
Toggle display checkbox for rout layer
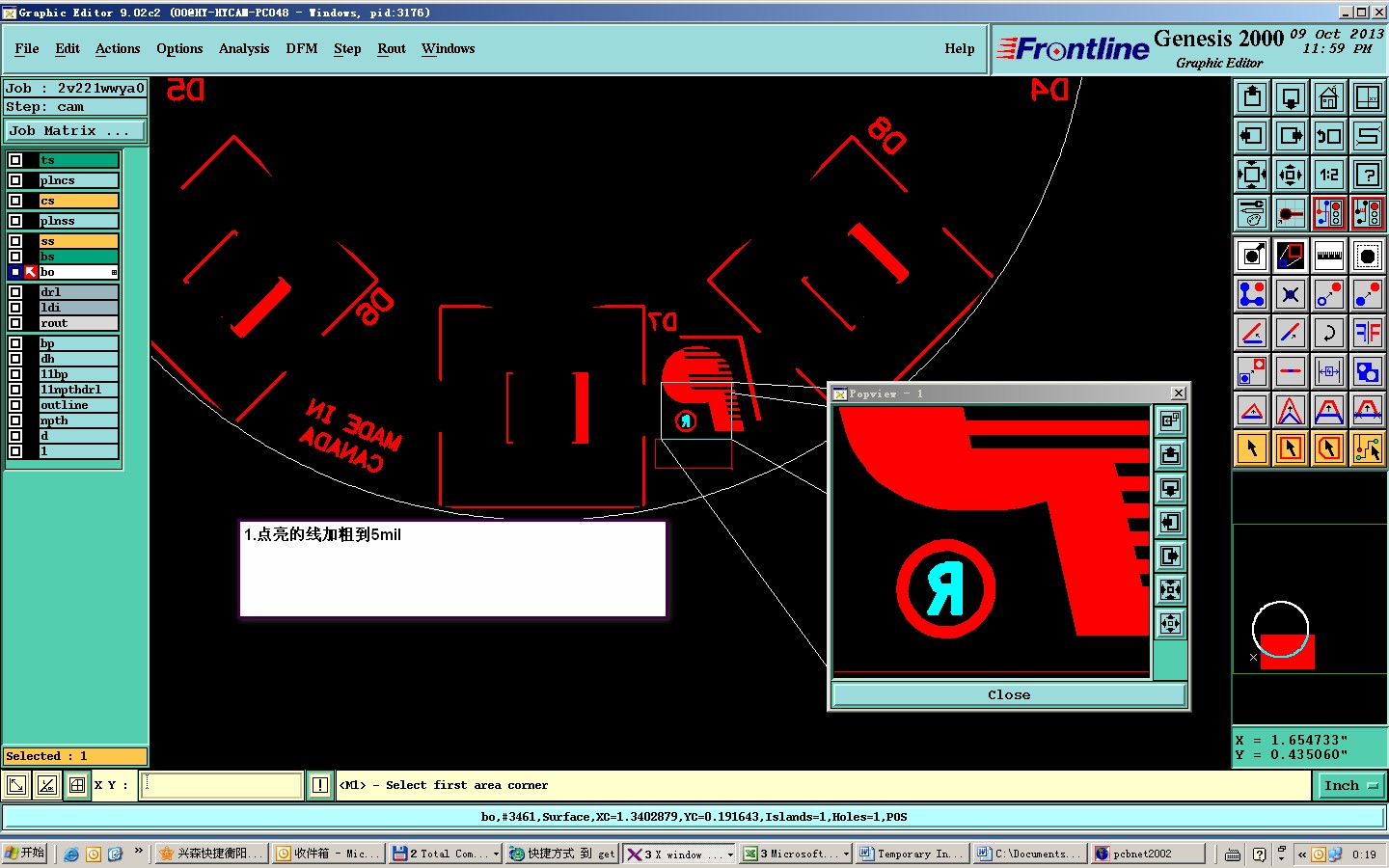[15, 323]
